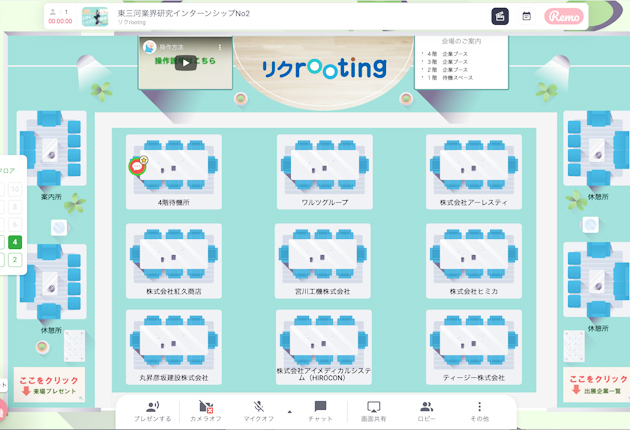
Task: Click the 来場プレゼント banner link
Action: [49, 385]
